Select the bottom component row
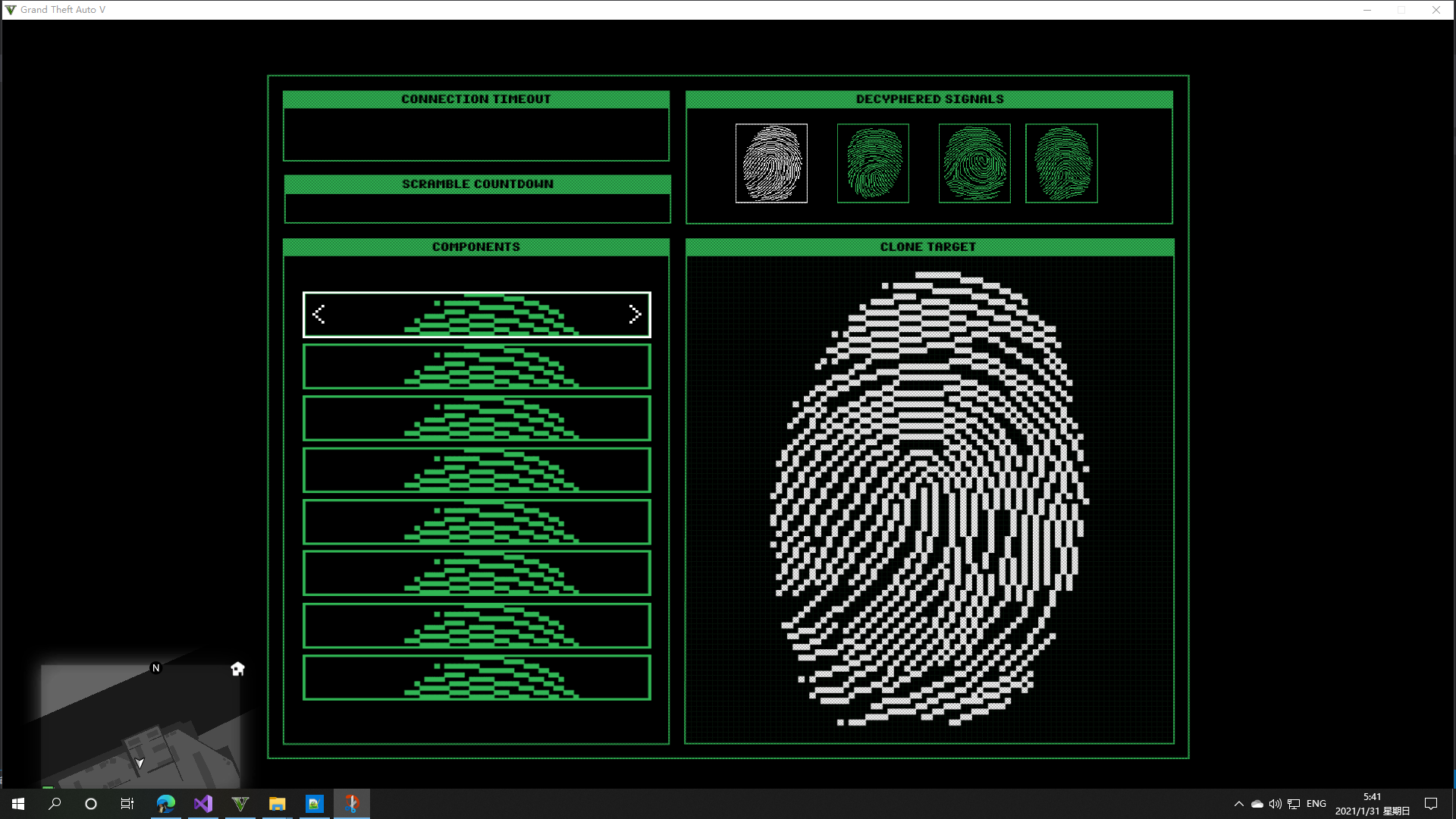Image resolution: width=1456 pixels, height=819 pixels. [476, 678]
